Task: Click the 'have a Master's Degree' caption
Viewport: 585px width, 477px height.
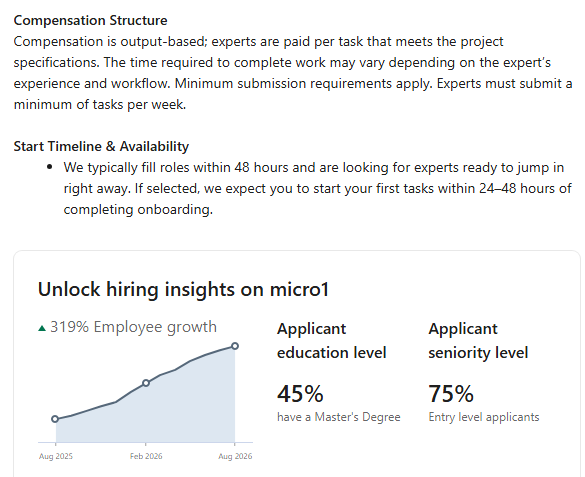Action: pyautogui.click(x=338, y=417)
